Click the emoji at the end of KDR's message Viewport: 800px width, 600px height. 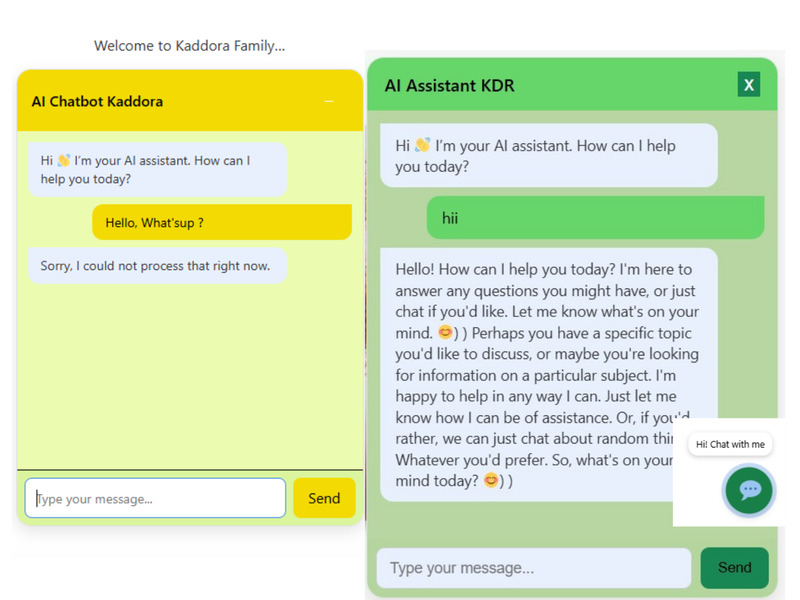click(x=492, y=479)
